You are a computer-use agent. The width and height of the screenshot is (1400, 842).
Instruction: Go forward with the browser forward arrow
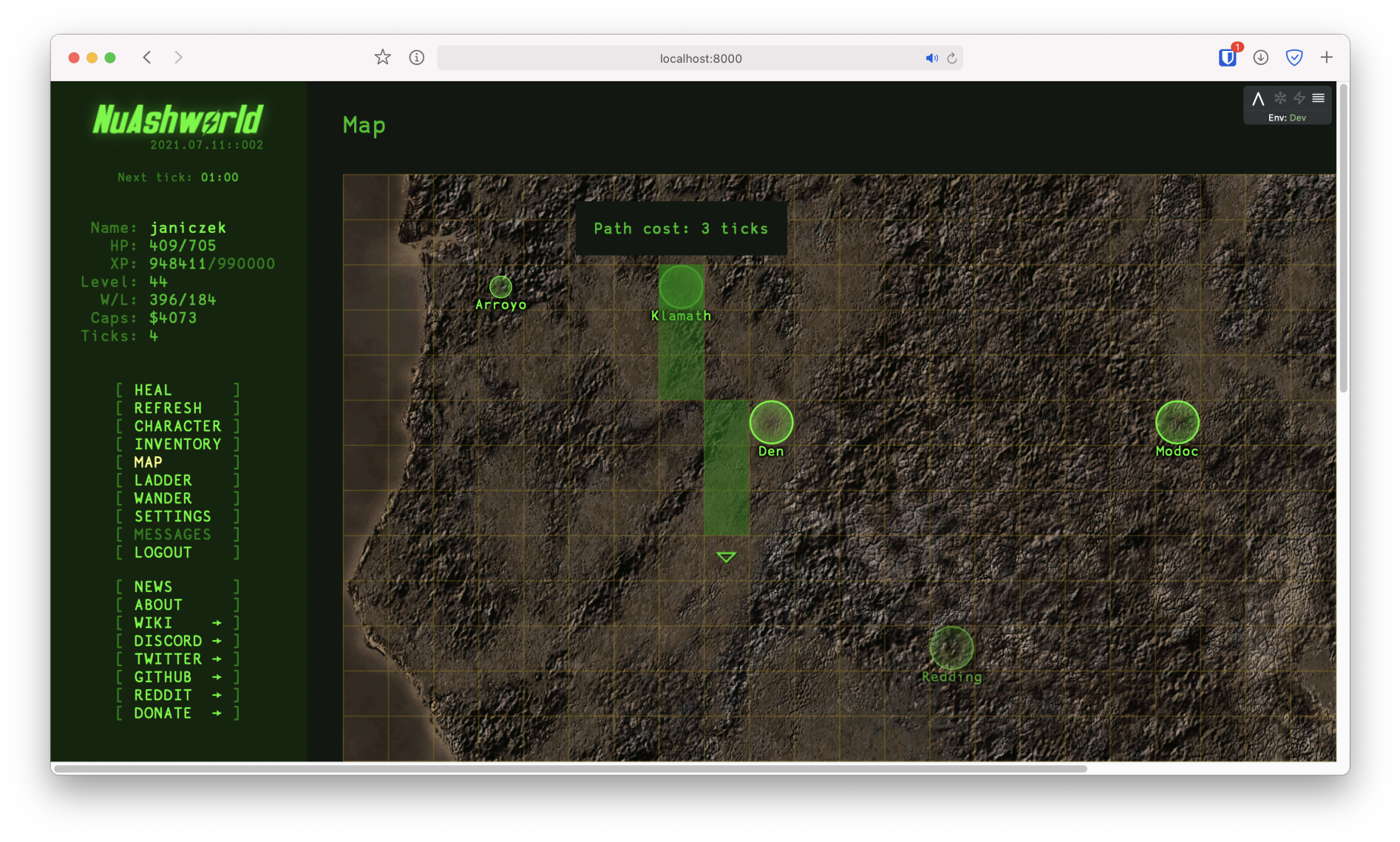[x=178, y=58]
